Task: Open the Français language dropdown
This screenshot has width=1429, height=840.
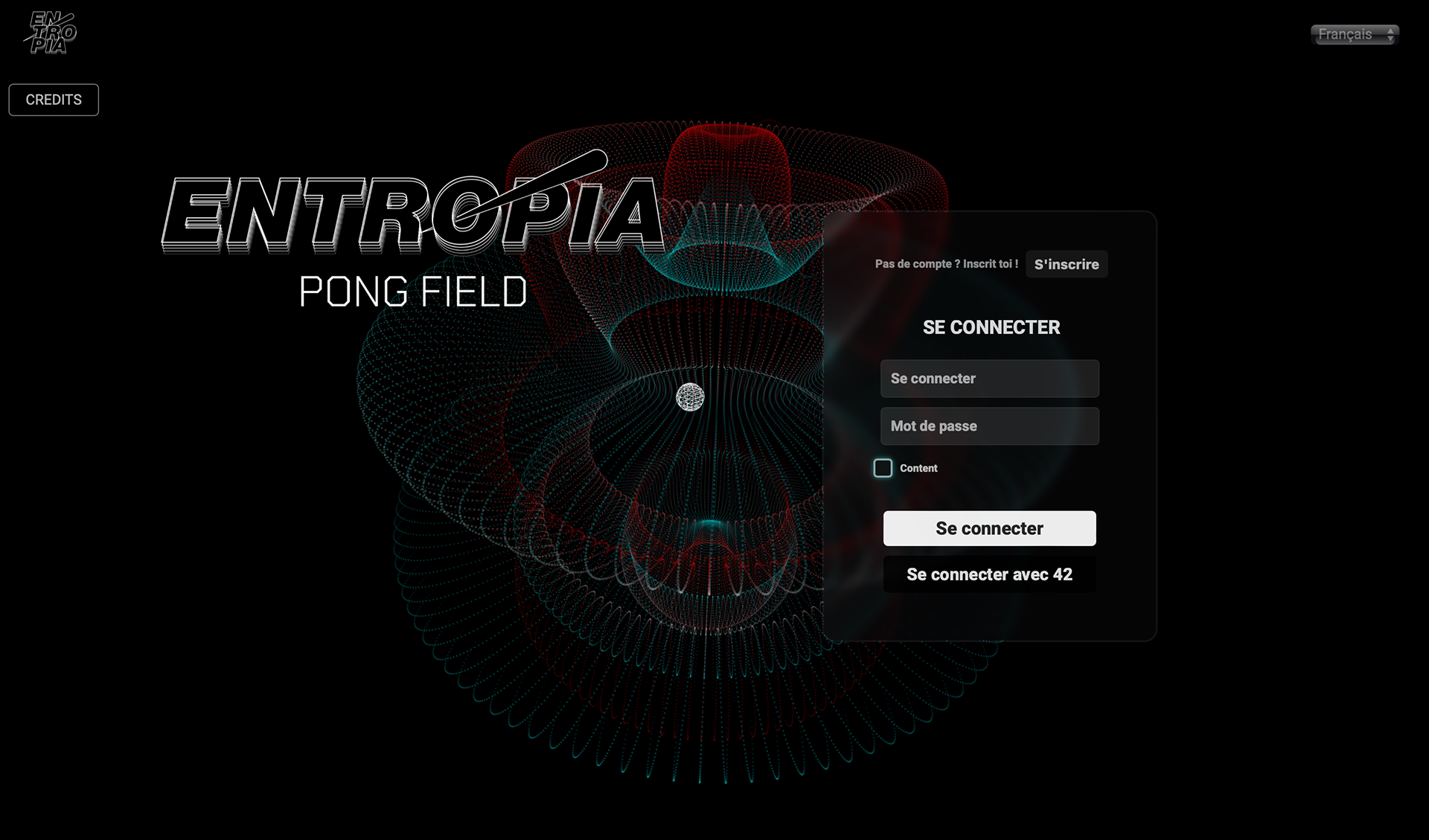Action: (1347, 34)
